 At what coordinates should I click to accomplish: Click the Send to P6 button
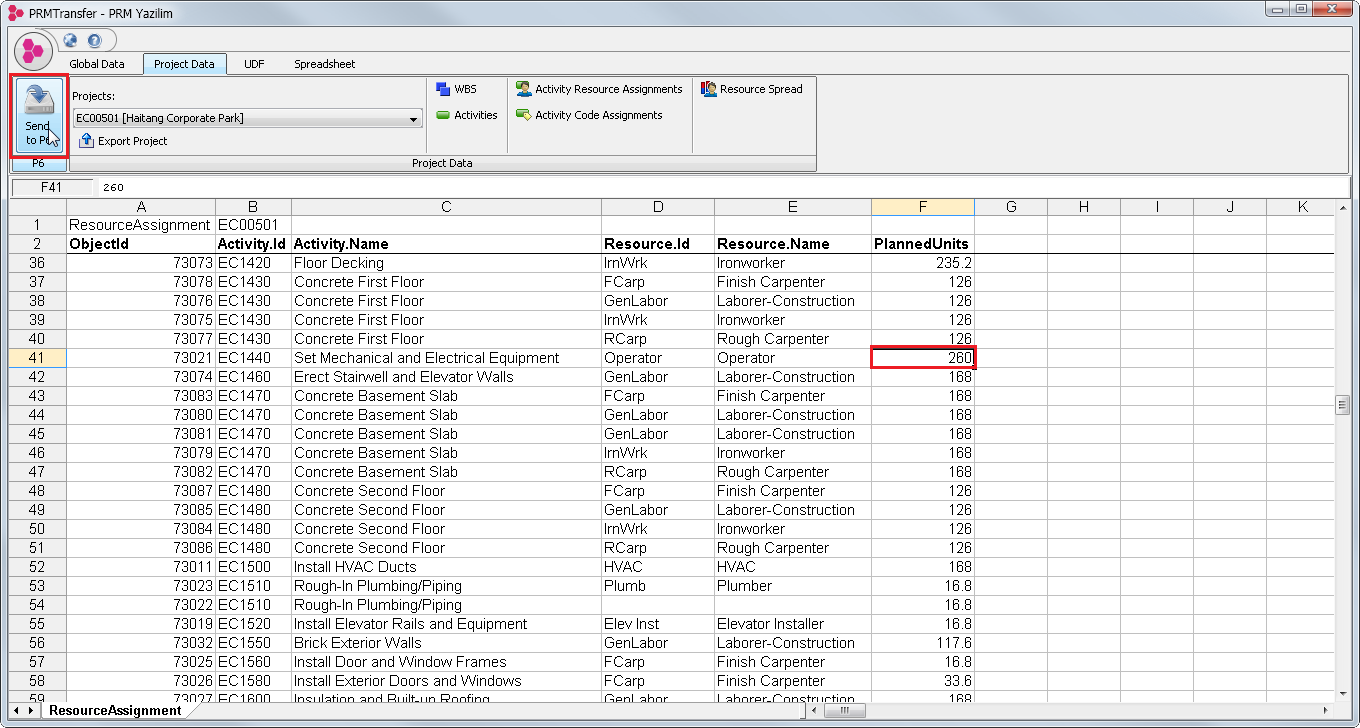(38, 115)
